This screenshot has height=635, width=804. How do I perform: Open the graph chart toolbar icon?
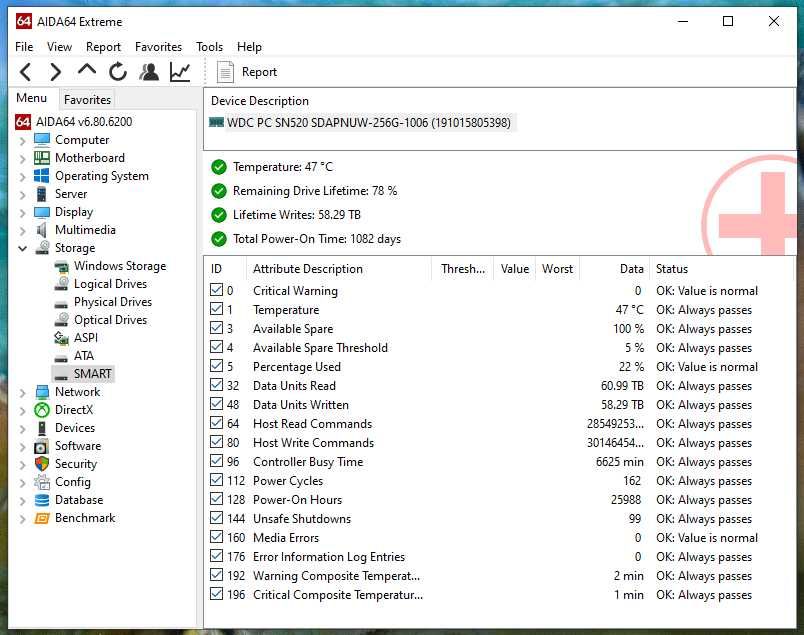tap(180, 72)
